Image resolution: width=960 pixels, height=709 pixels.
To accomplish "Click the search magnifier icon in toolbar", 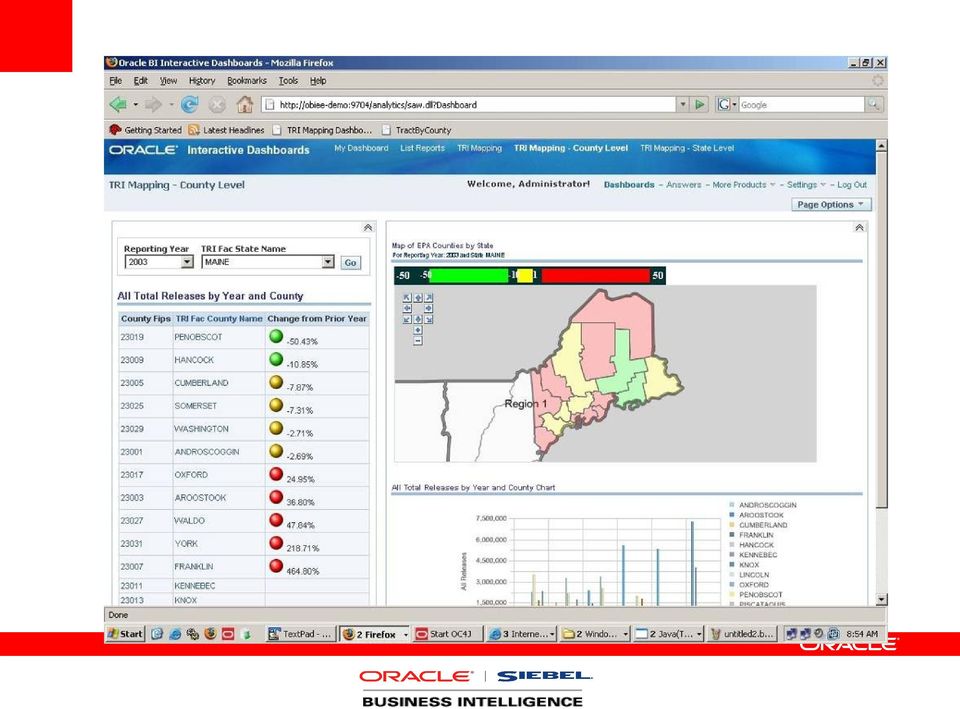I will click(874, 105).
